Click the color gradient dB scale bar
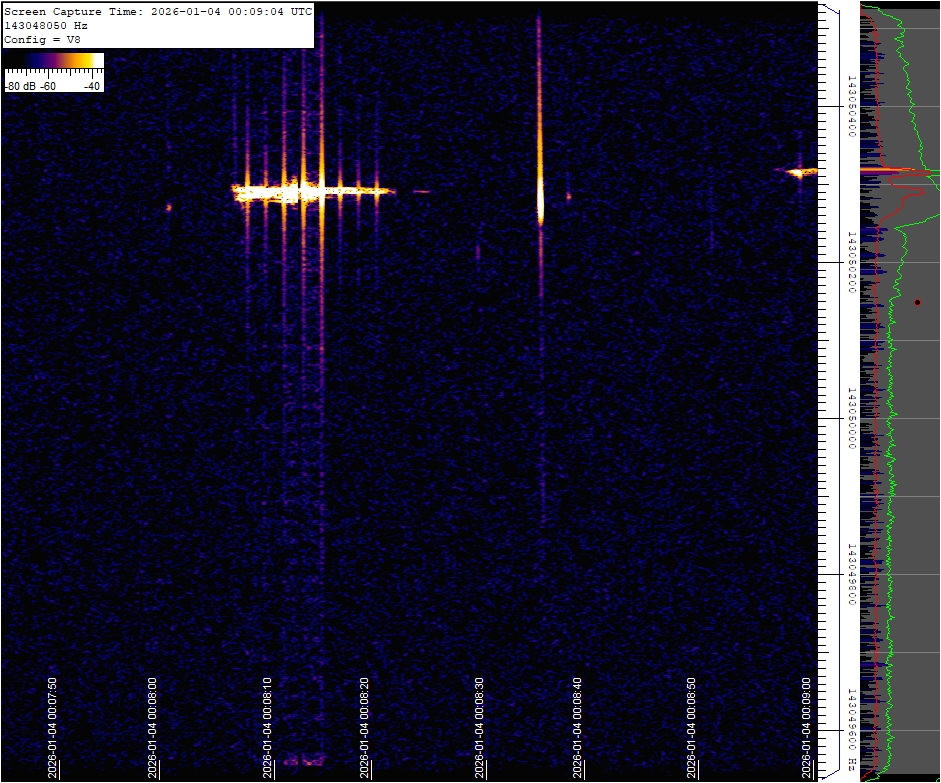This screenshot has width=941, height=783. (54, 61)
